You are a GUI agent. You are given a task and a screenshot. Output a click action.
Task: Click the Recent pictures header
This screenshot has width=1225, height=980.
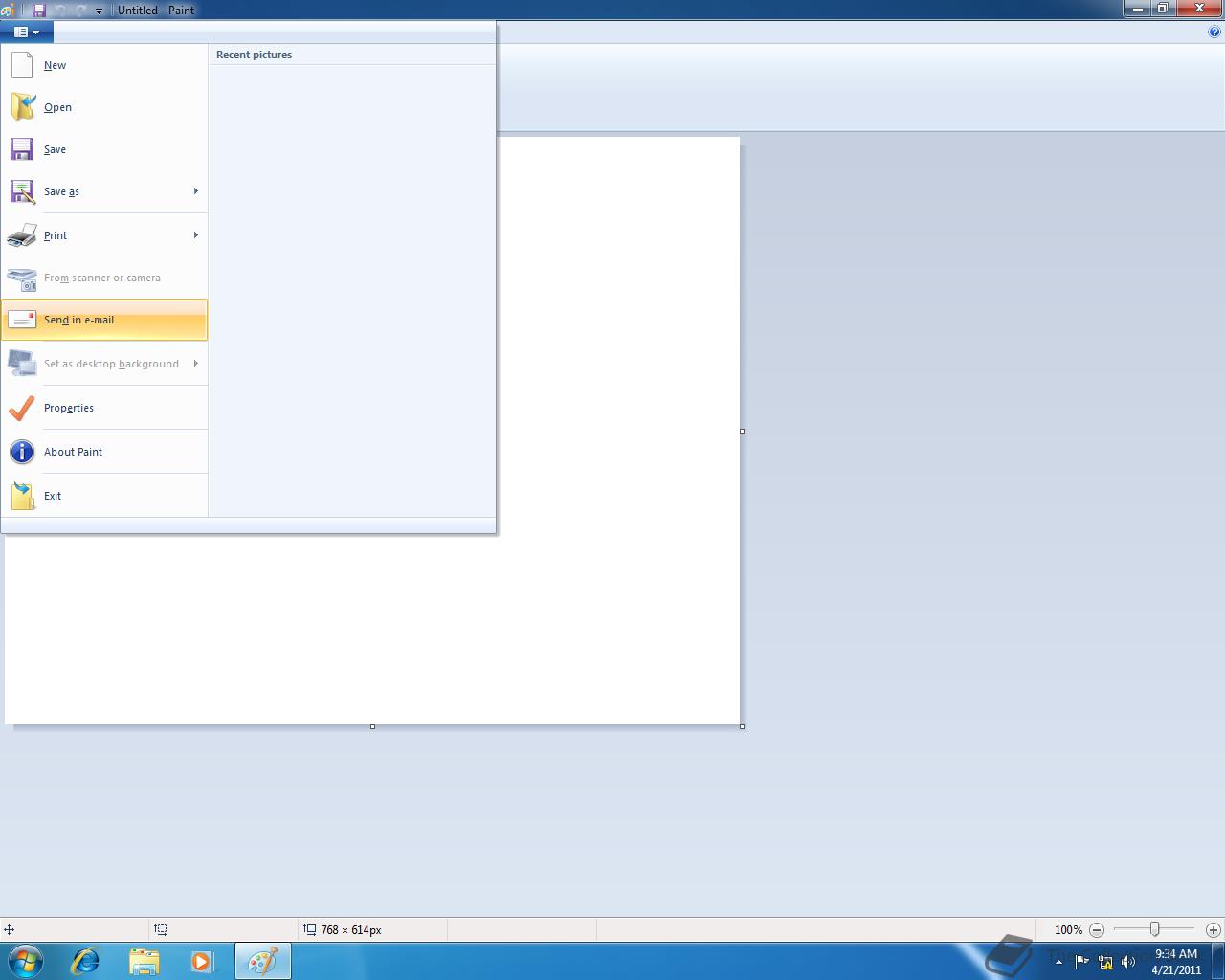pos(254,55)
